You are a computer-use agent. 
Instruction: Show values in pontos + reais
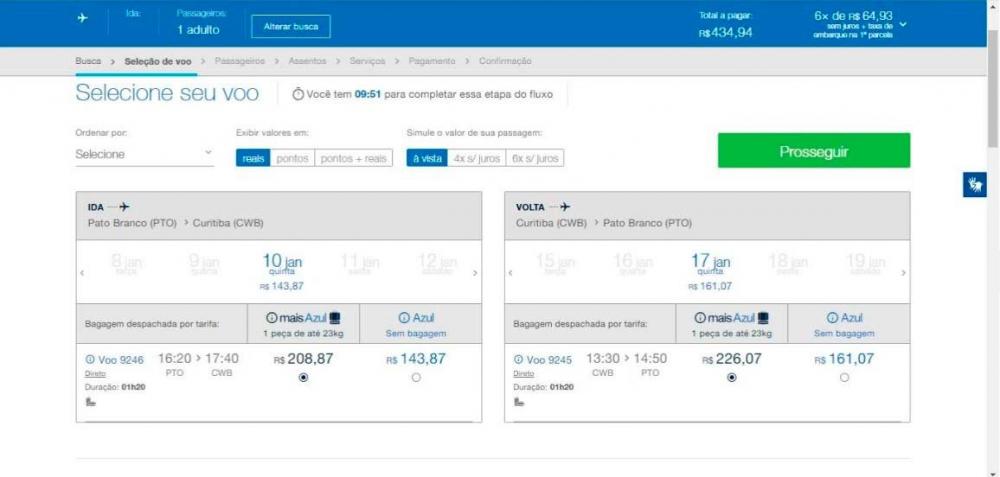(353, 158)
